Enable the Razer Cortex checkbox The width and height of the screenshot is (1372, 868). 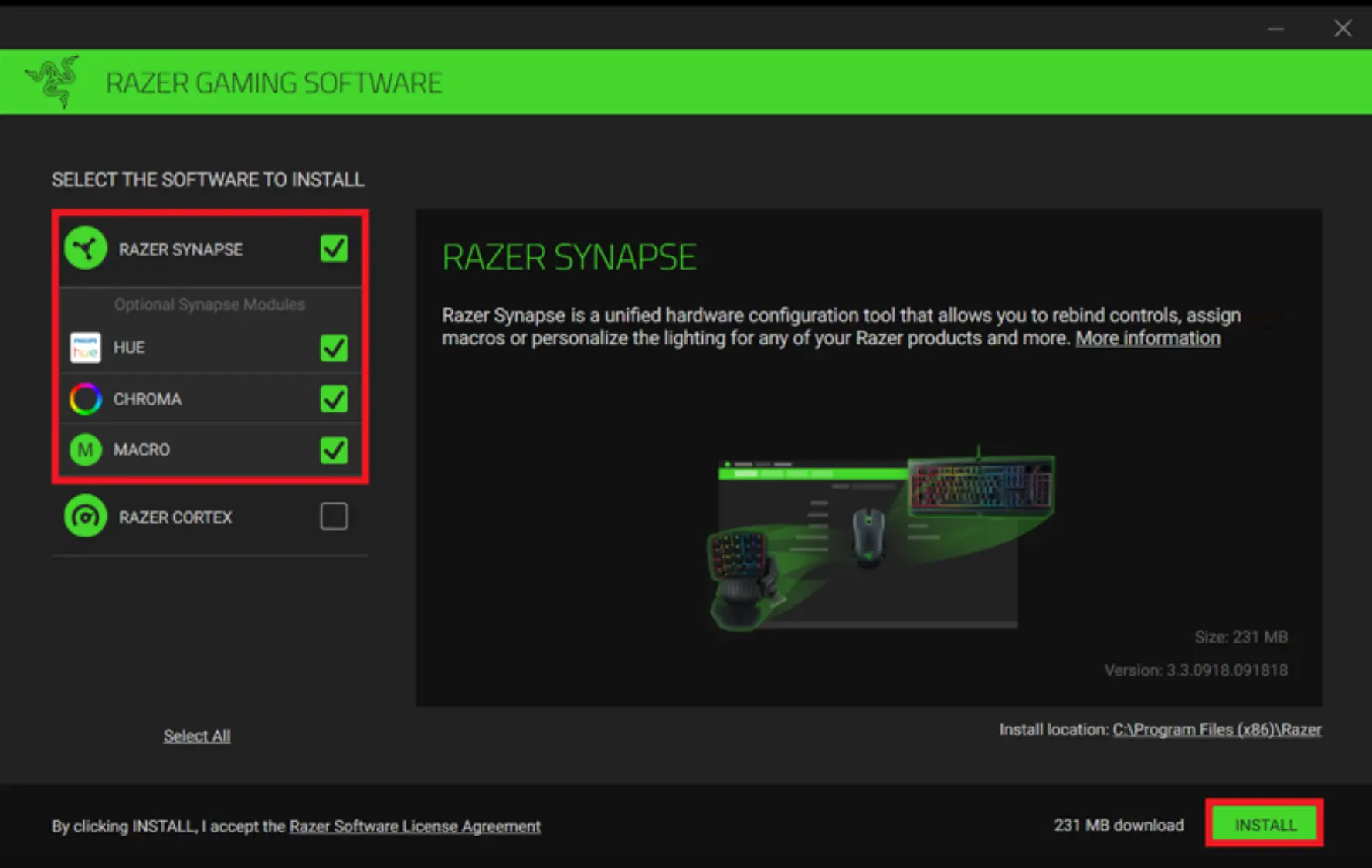tap(334, 516)
